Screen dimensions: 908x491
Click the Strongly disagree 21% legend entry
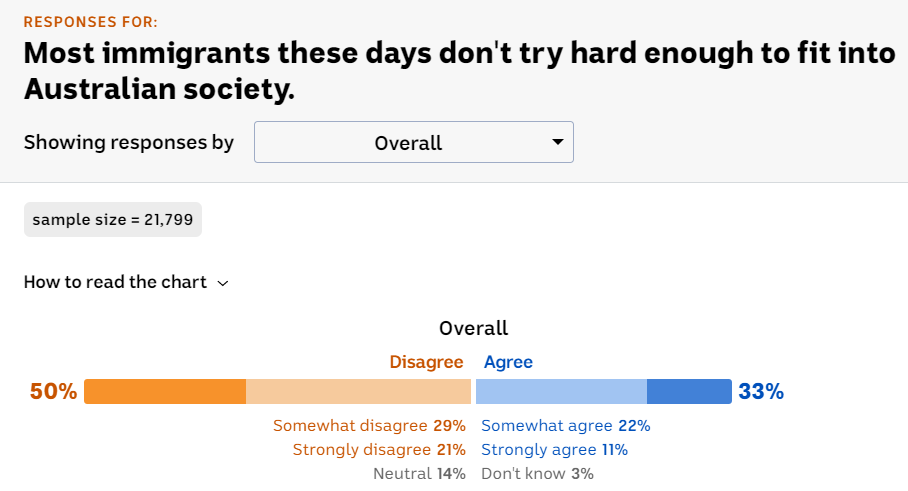(379, 450)
